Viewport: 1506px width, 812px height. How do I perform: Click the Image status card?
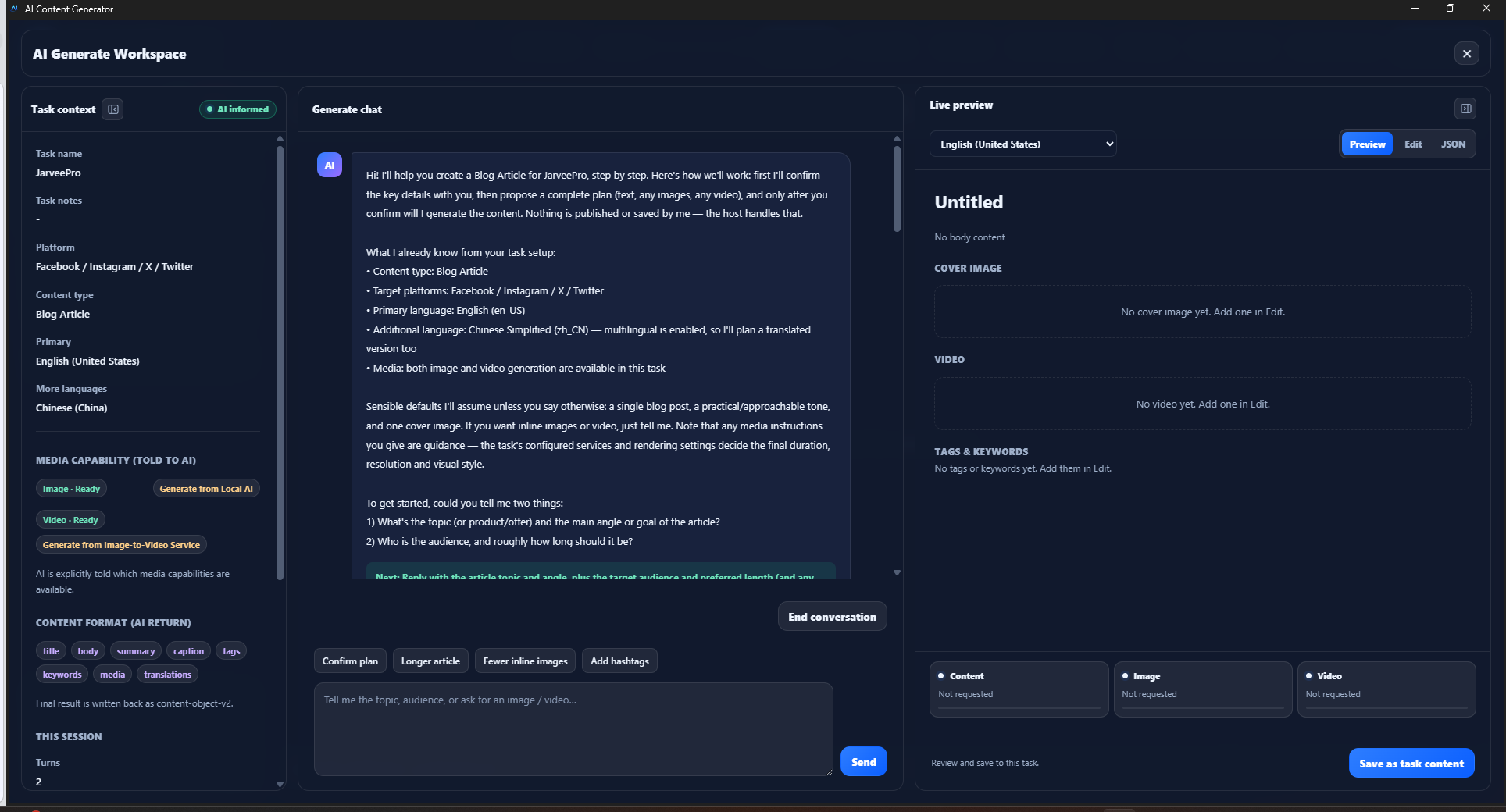coord(1202,689)
